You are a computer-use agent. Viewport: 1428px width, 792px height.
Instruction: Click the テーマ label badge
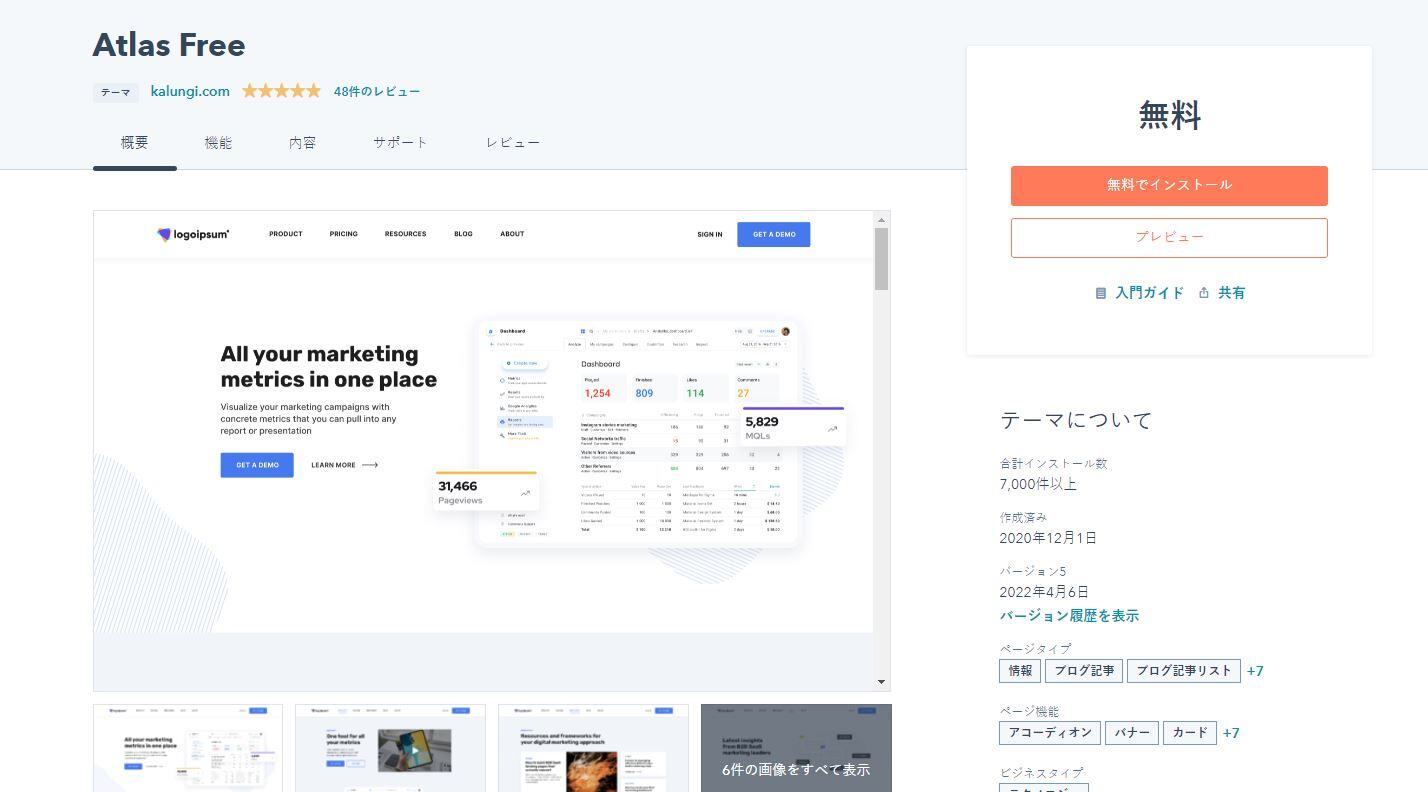[x=115, y=92]
